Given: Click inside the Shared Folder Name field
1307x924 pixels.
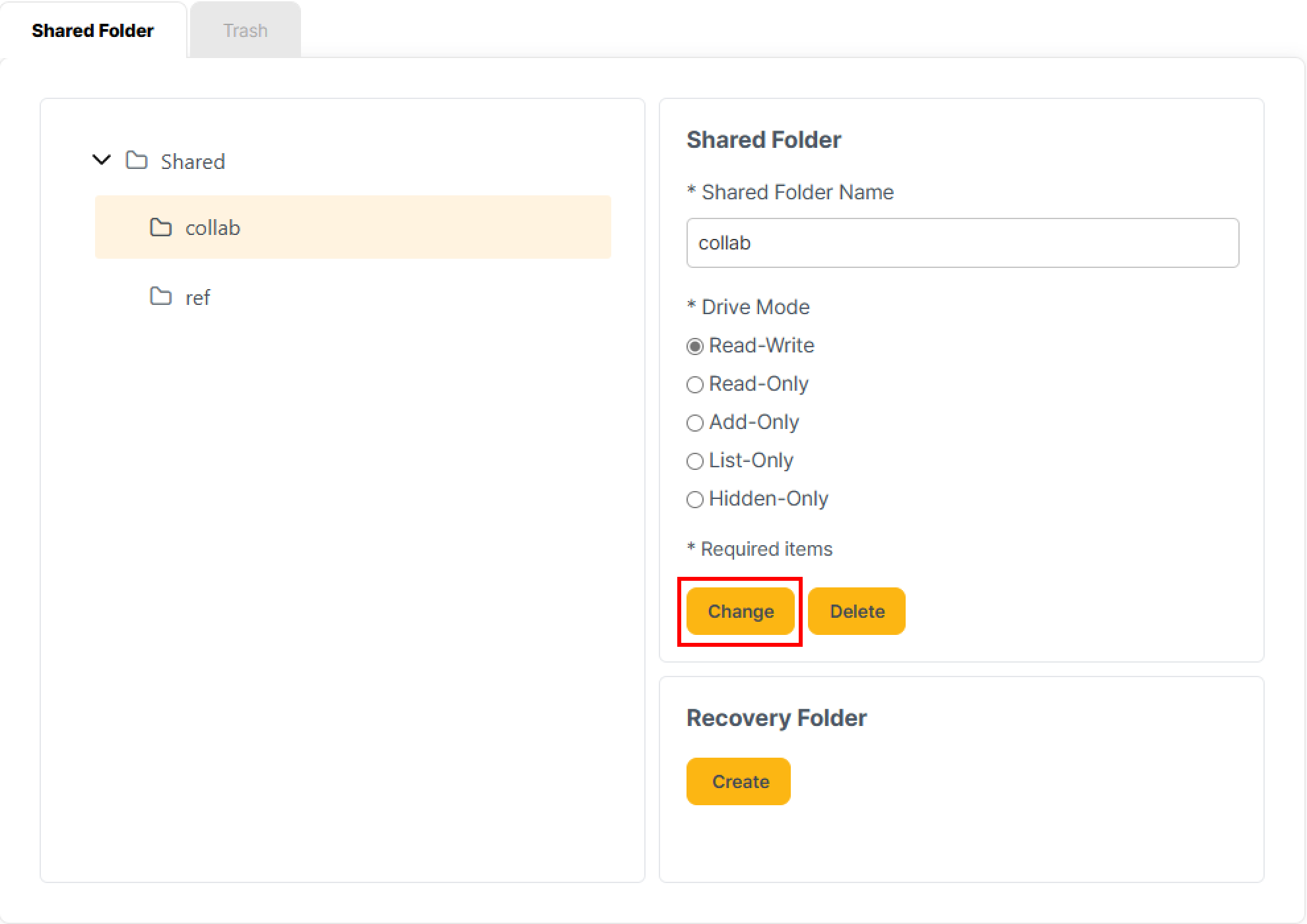Looking at the screenshot, I should tap(962, 243).
